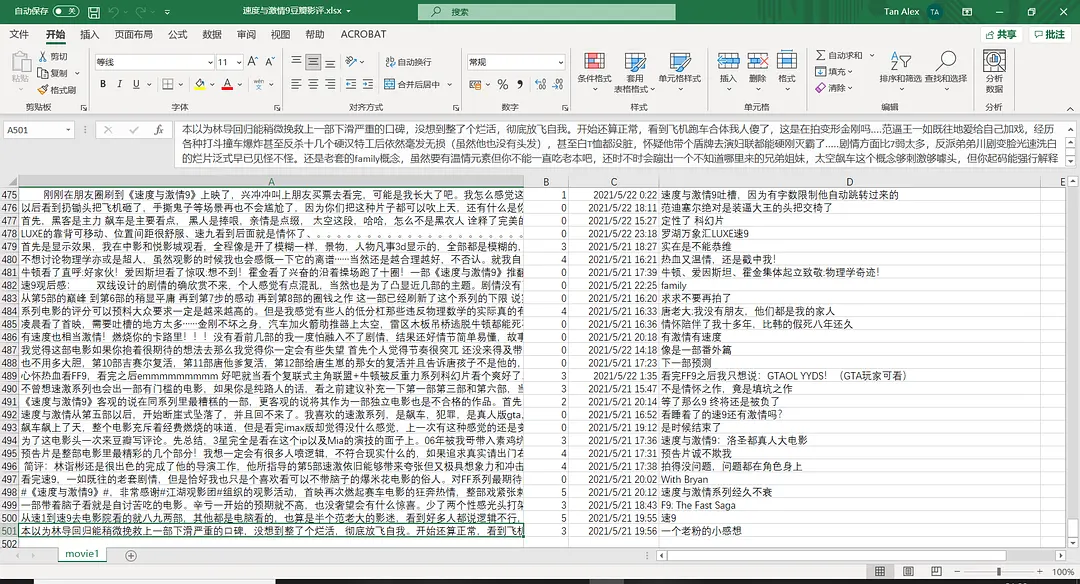This screenshot has height=584, width=1080.
Task: Click increase decimal places icon
Action: click(540, 84)
